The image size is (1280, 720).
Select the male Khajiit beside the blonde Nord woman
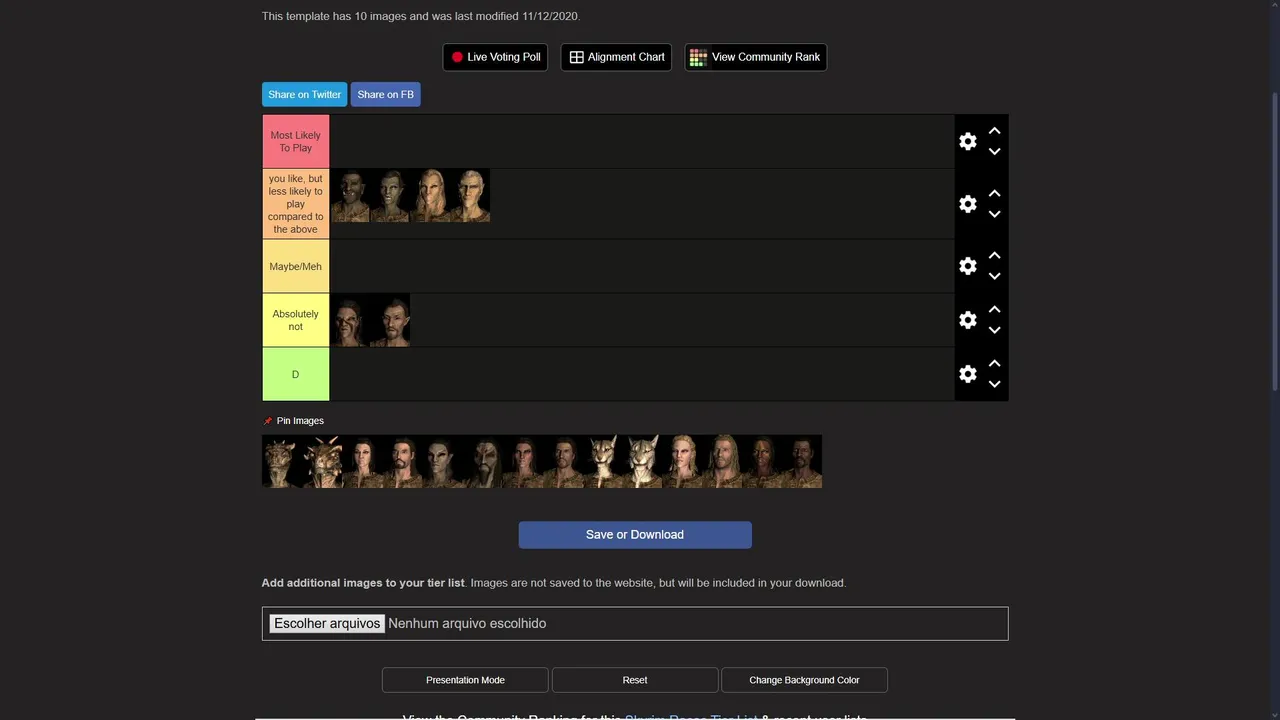[x=642, y=461]
